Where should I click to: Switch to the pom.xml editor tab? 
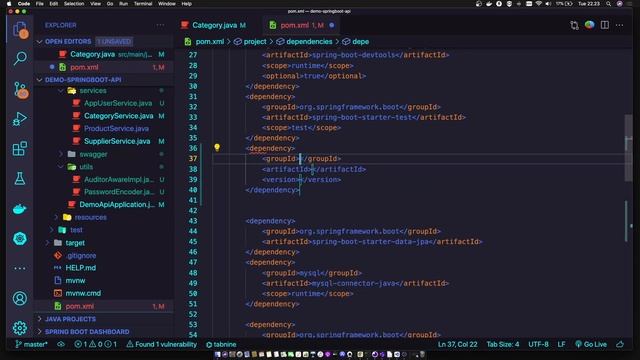pos(301,25)
